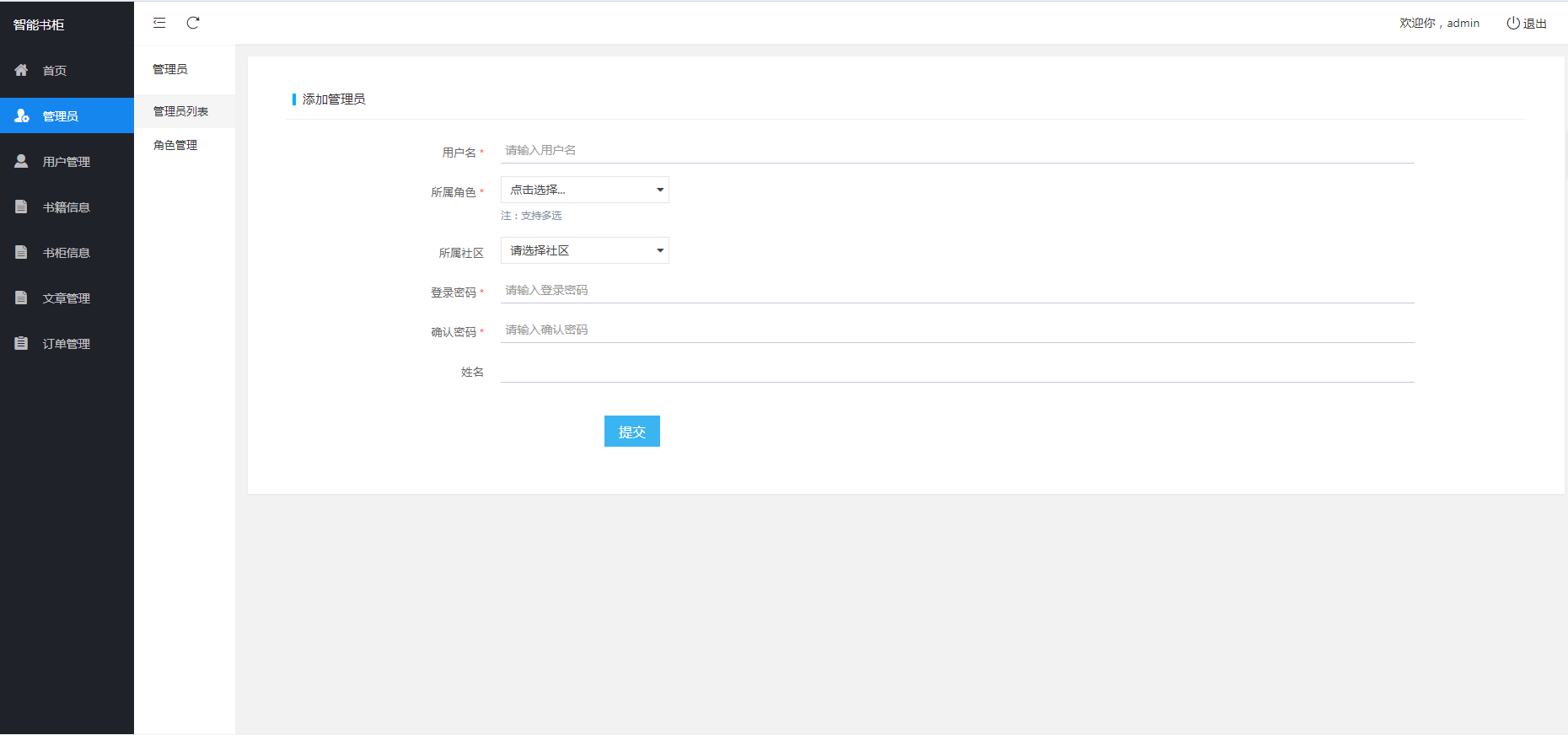Click the 书籍信息 document icon
The width and height of the screenshot is (1568, 735).
tap(21, 207)
